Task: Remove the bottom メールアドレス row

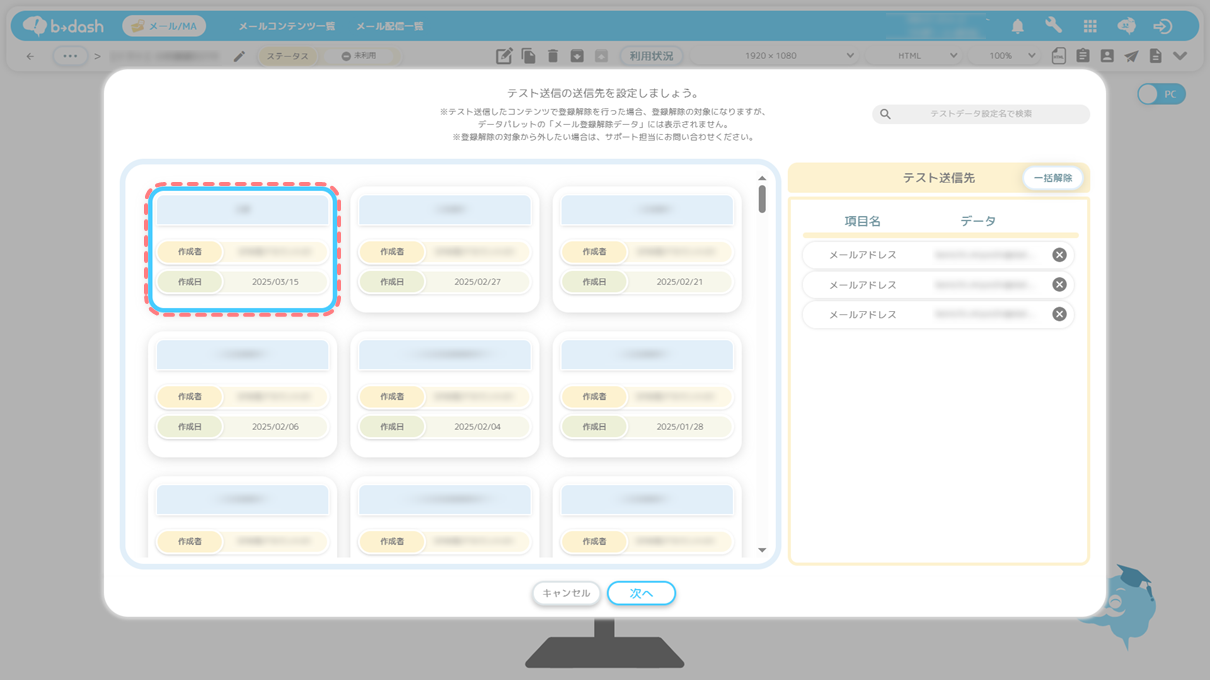Action: click(1059, 314)
